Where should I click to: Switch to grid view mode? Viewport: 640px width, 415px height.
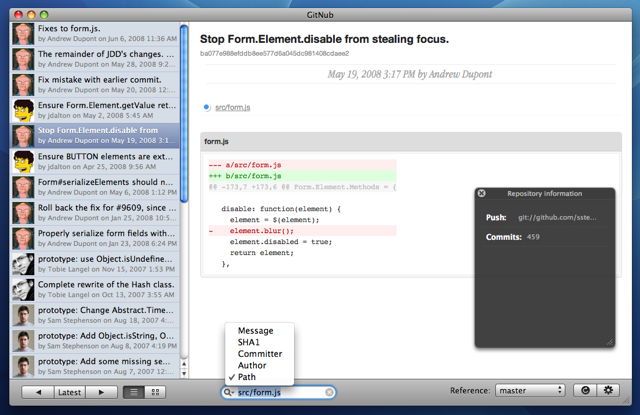(155, 392)
